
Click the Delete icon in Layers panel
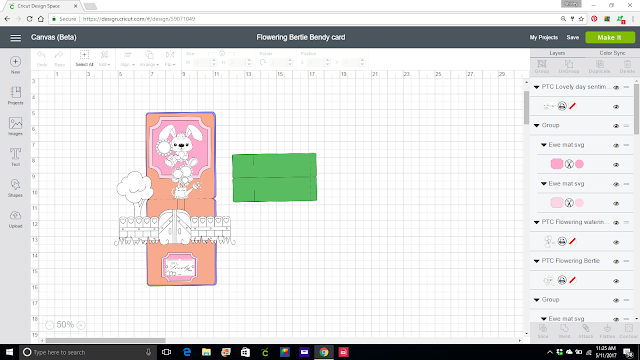pos(627,64)
